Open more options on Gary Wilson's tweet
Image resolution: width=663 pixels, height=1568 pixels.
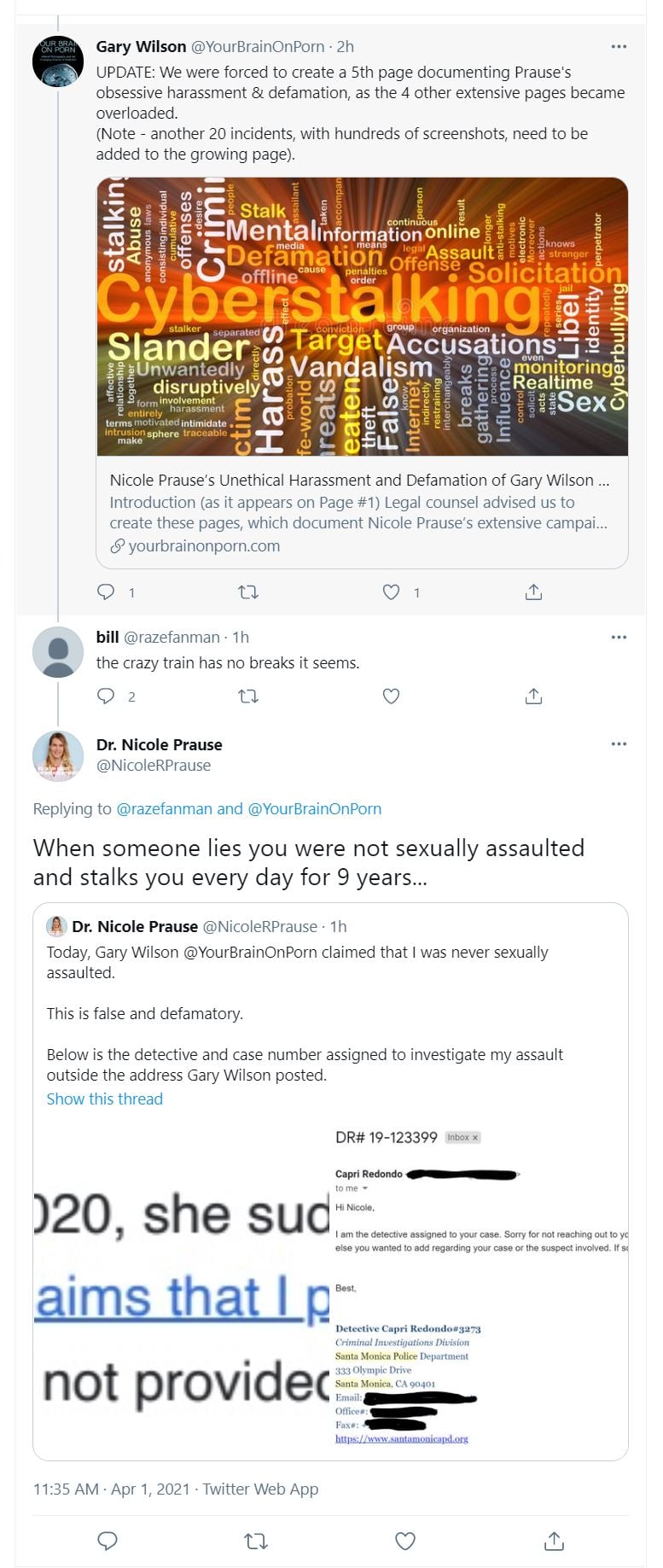point(619,47)
